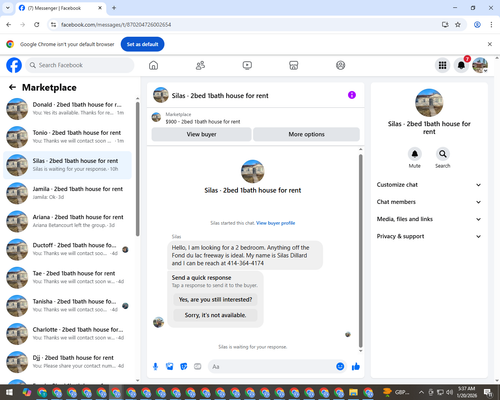Click the taskbar volume speaker icon
The height and width of the screenshot is (400, 500).
[449, 392]
